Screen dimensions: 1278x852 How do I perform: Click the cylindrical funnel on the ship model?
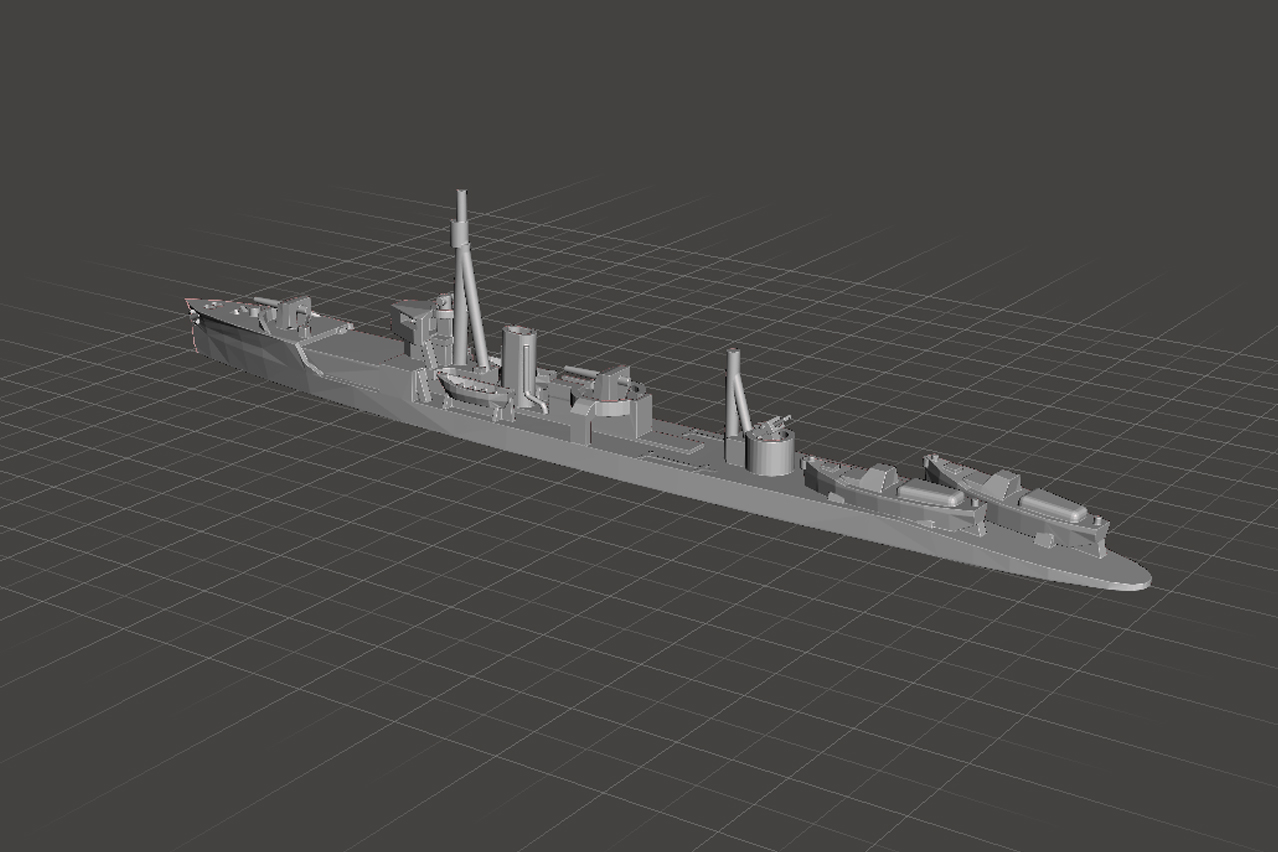click(x=519, y=365)
